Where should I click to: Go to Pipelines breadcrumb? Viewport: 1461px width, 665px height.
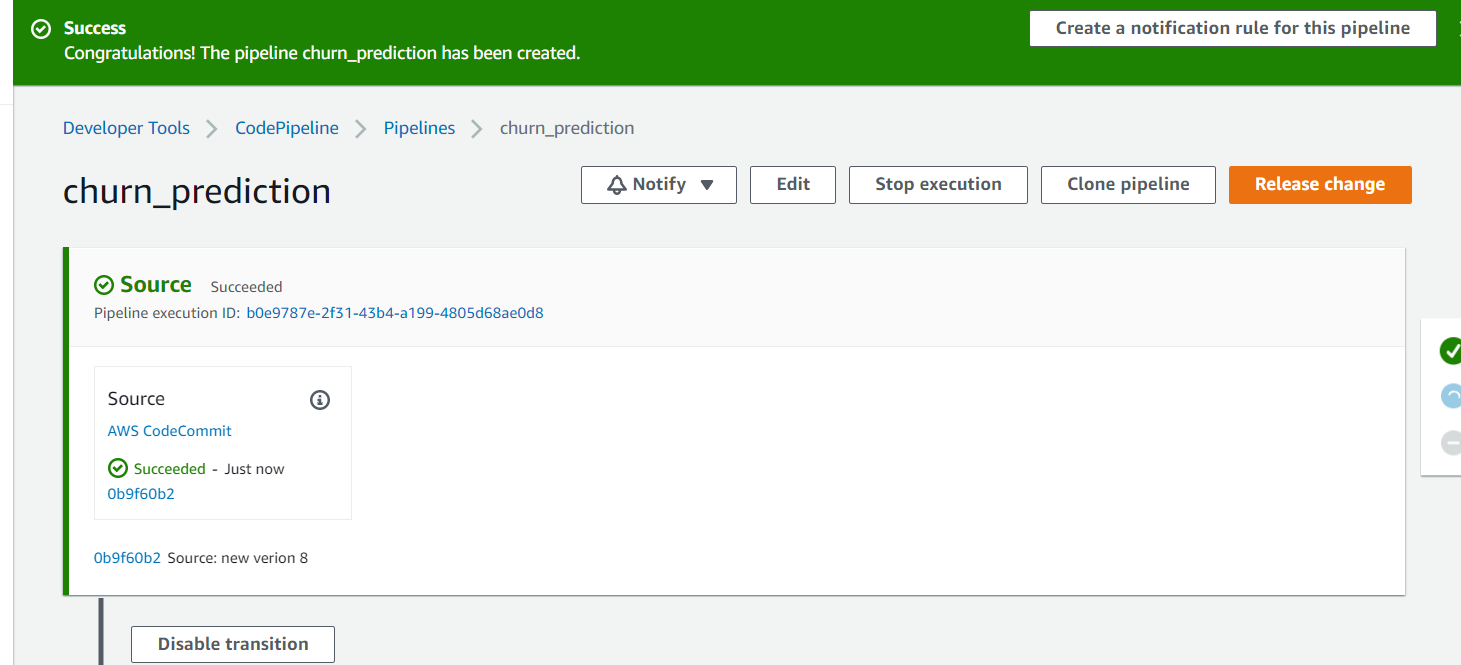tap(419, 128)
